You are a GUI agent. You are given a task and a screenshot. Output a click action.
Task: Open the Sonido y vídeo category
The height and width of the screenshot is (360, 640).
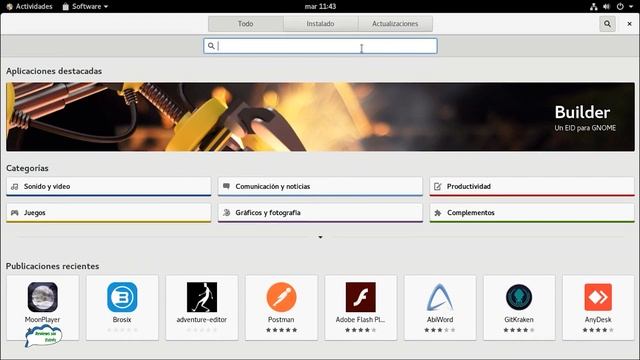coord(109,187)
